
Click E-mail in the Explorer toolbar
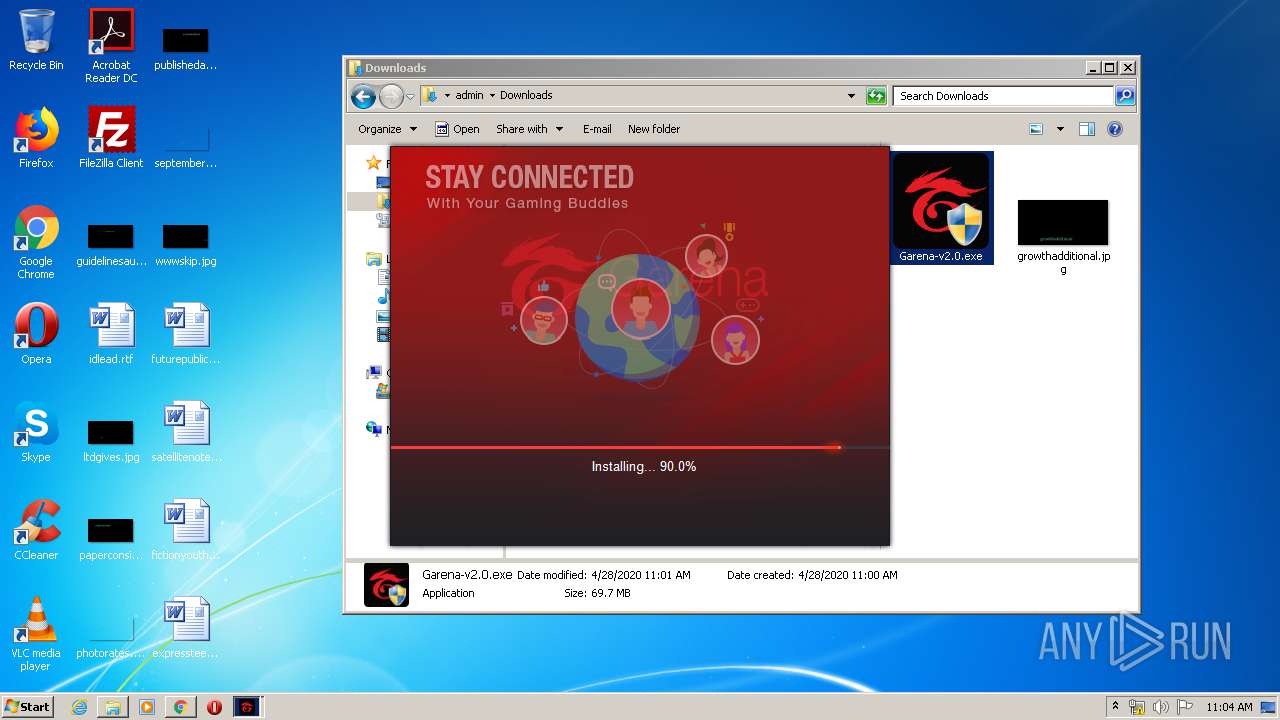(597, 129)
